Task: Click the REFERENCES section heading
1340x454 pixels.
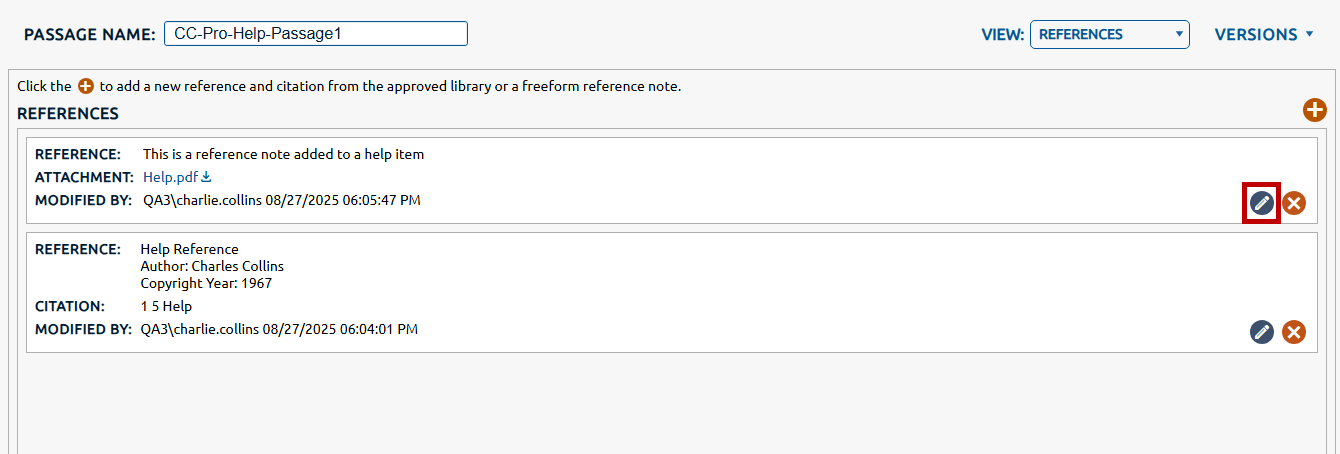Action: click(68, 113)
